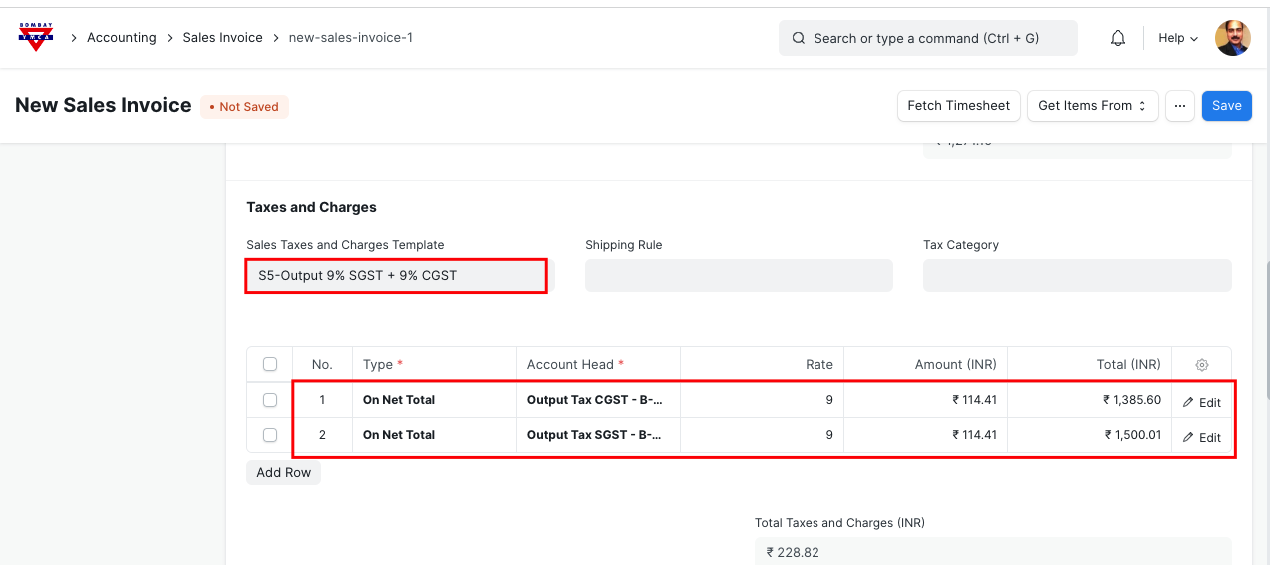The width and height of the screenshot is (1270, 565).
Task: Click the three-dot more options button
Action: click(1180, 106)
